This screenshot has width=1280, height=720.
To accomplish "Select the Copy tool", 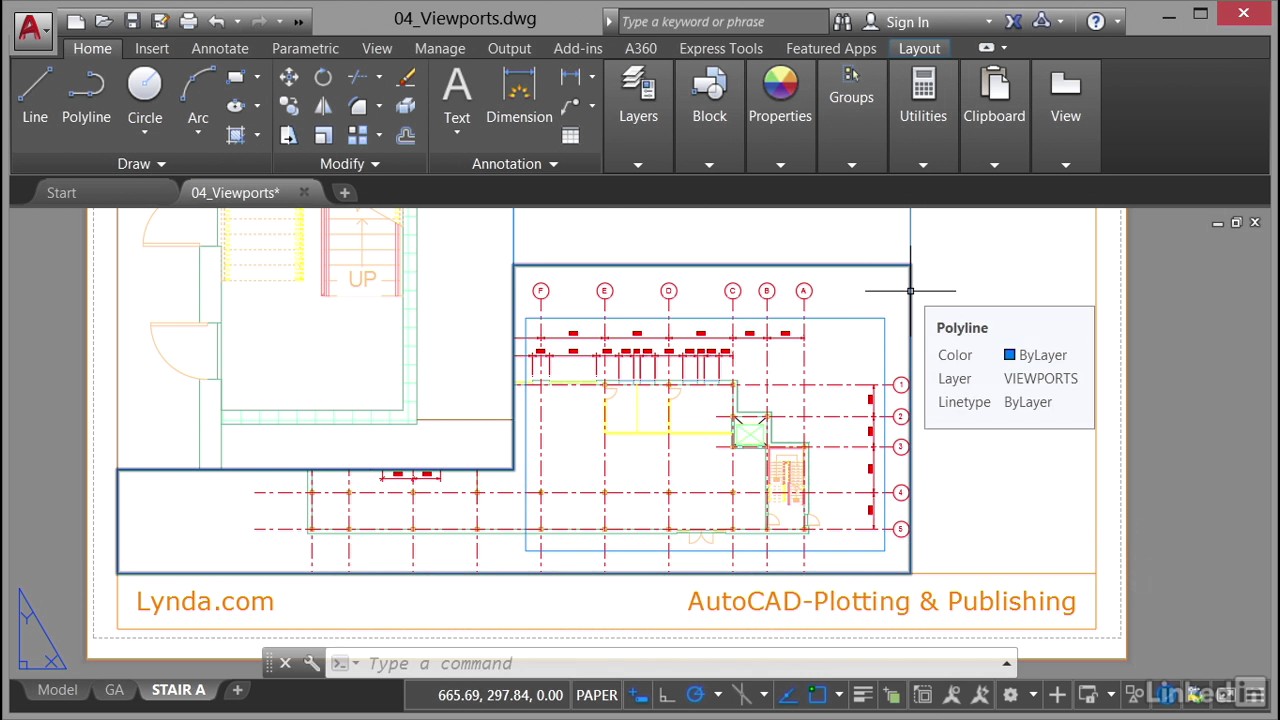I will pyautogui.click(x=289, y=106).
